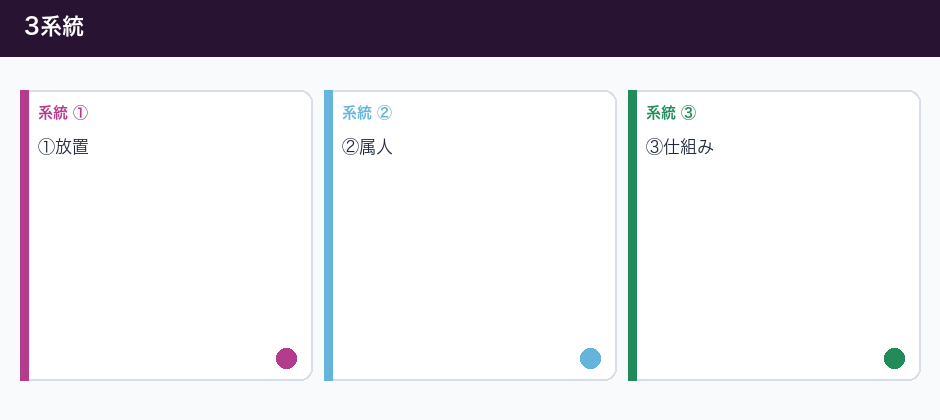This screenshot has width=940, height=420.
Task: Click the 系統 ② heading label
Action: (367, 113)
